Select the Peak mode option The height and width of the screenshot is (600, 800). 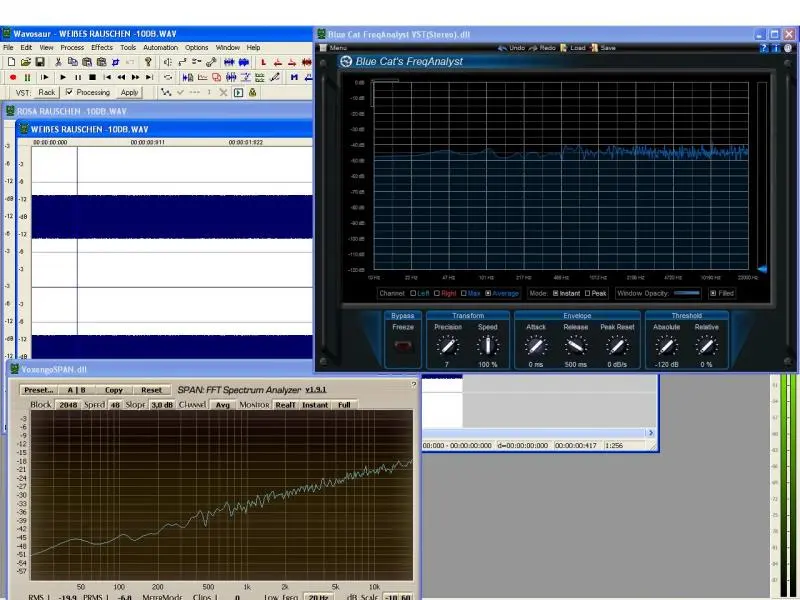pos(588,294)
